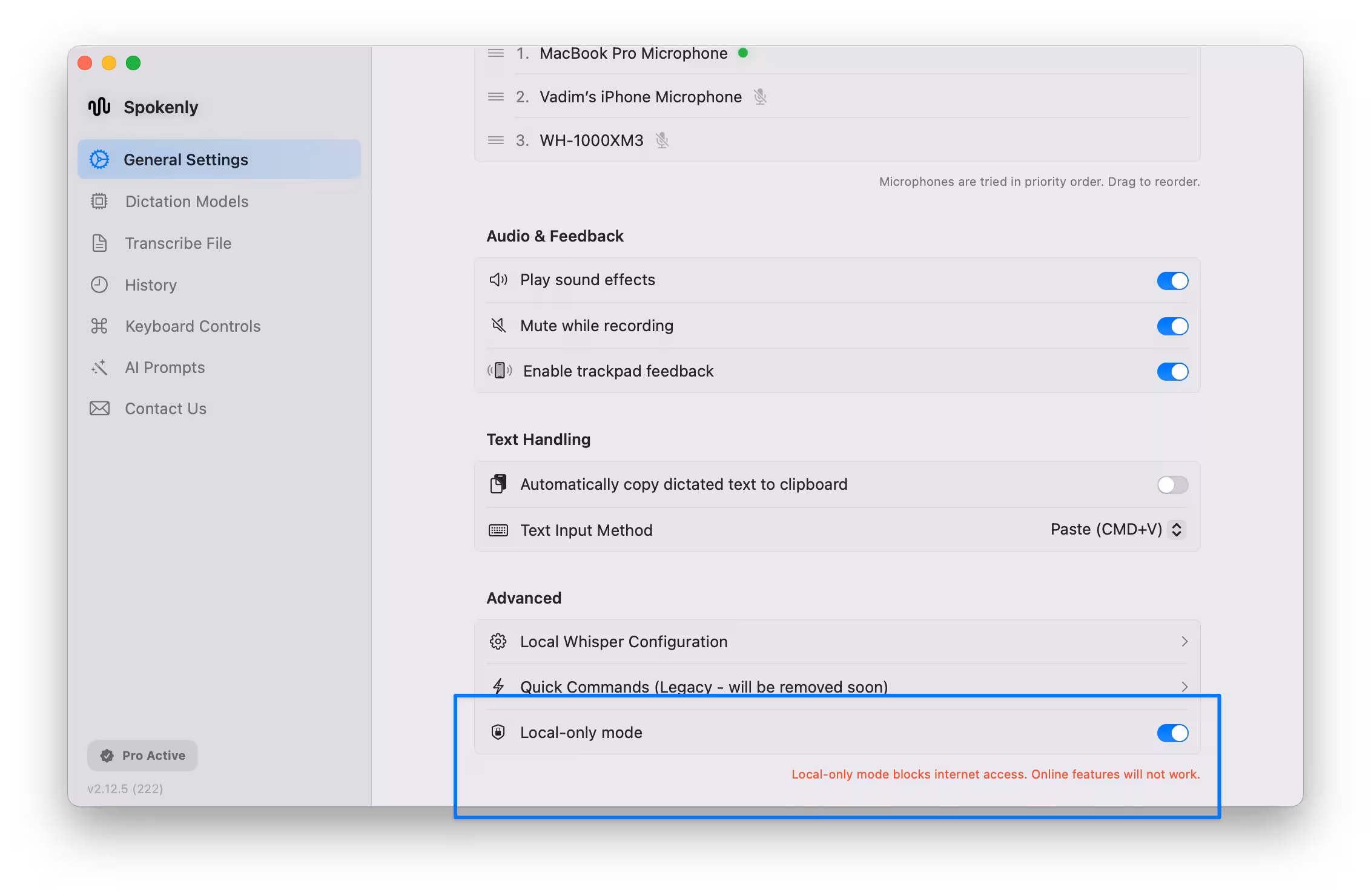Click drag handle for WH-1000XM3
This screenshot has height=896, width=1371.
click(496, 140)
